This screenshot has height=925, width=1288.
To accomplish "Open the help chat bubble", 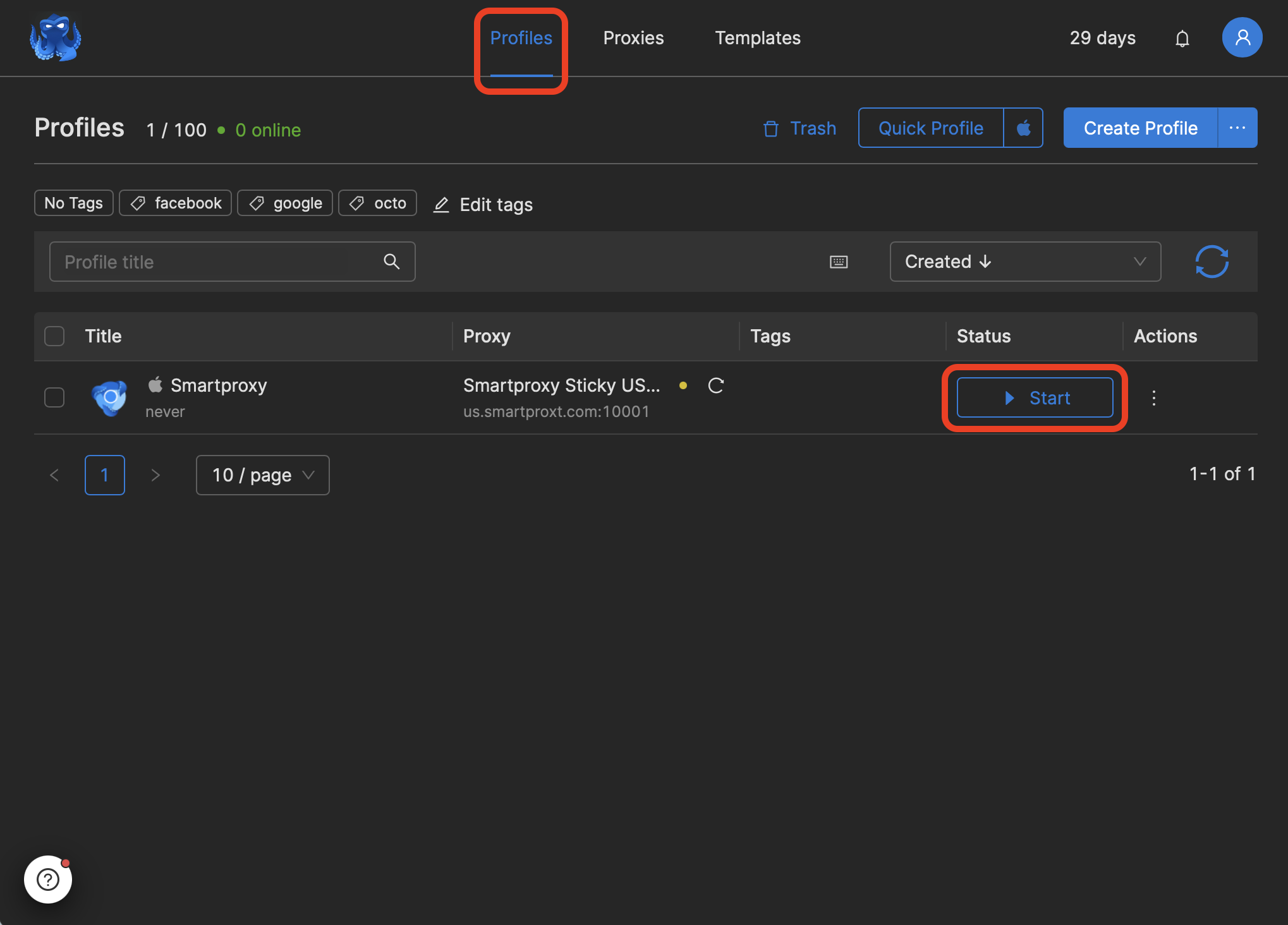I will pyautogui.click(x=48, y=879).
